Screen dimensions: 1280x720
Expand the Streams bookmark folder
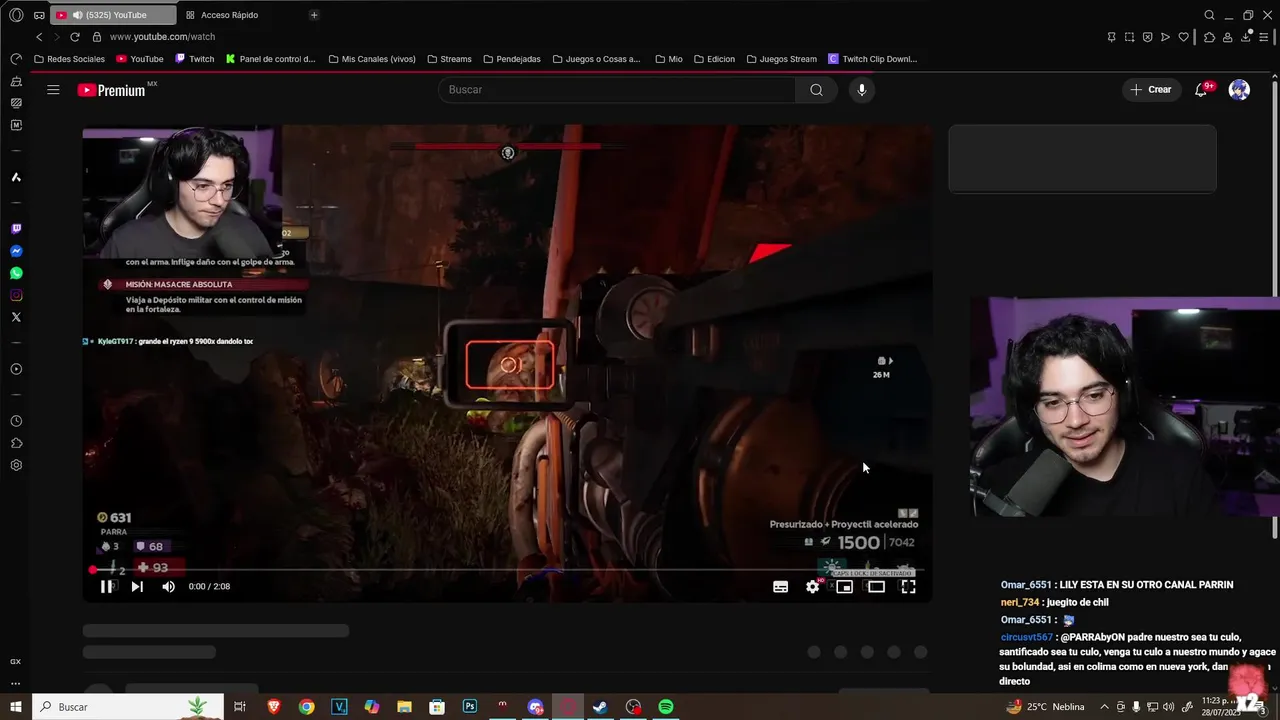[449, 59]
